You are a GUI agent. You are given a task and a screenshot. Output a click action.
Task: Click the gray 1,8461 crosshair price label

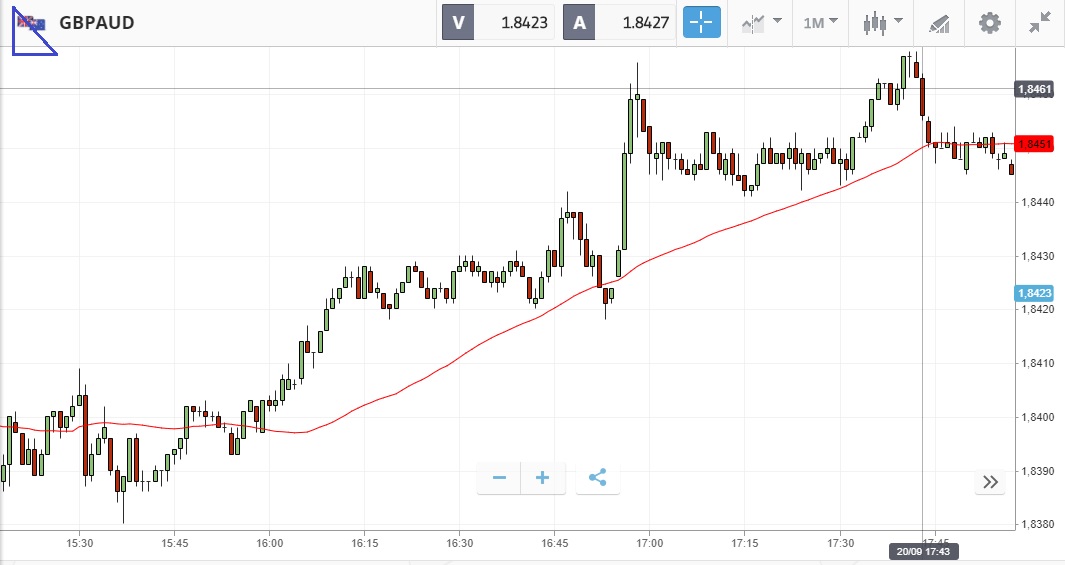click(x=1034, y=89)
